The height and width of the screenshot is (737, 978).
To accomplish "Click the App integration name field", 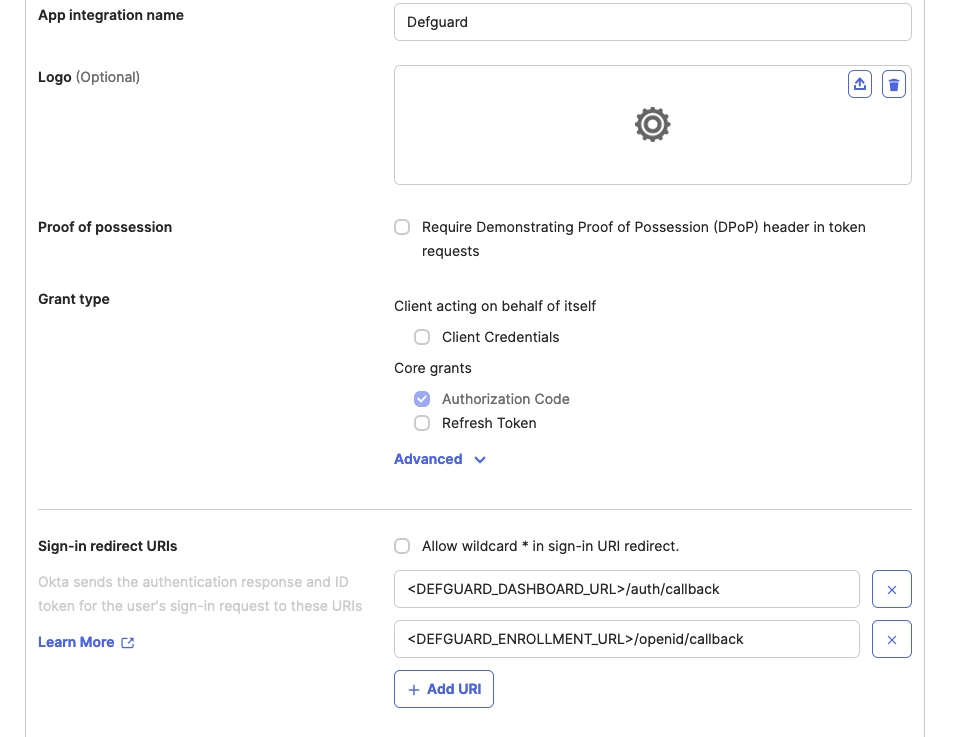I will click(652, 22).
